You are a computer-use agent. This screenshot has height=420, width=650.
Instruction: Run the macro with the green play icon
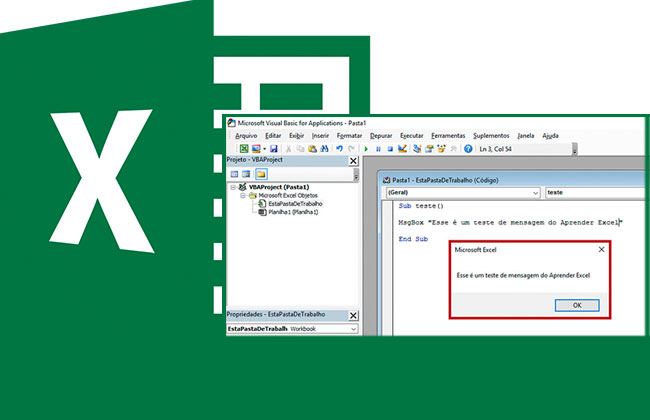366,148
